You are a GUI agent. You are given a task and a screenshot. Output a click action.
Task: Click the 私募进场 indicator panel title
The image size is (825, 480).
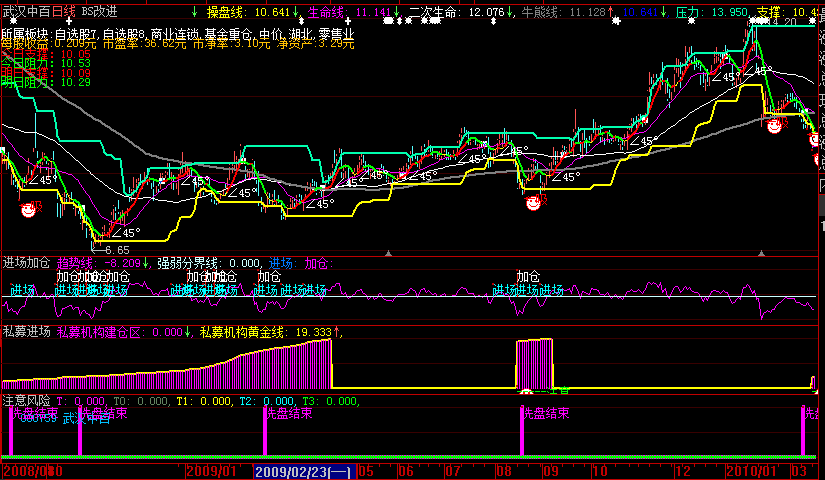(27, 332)
